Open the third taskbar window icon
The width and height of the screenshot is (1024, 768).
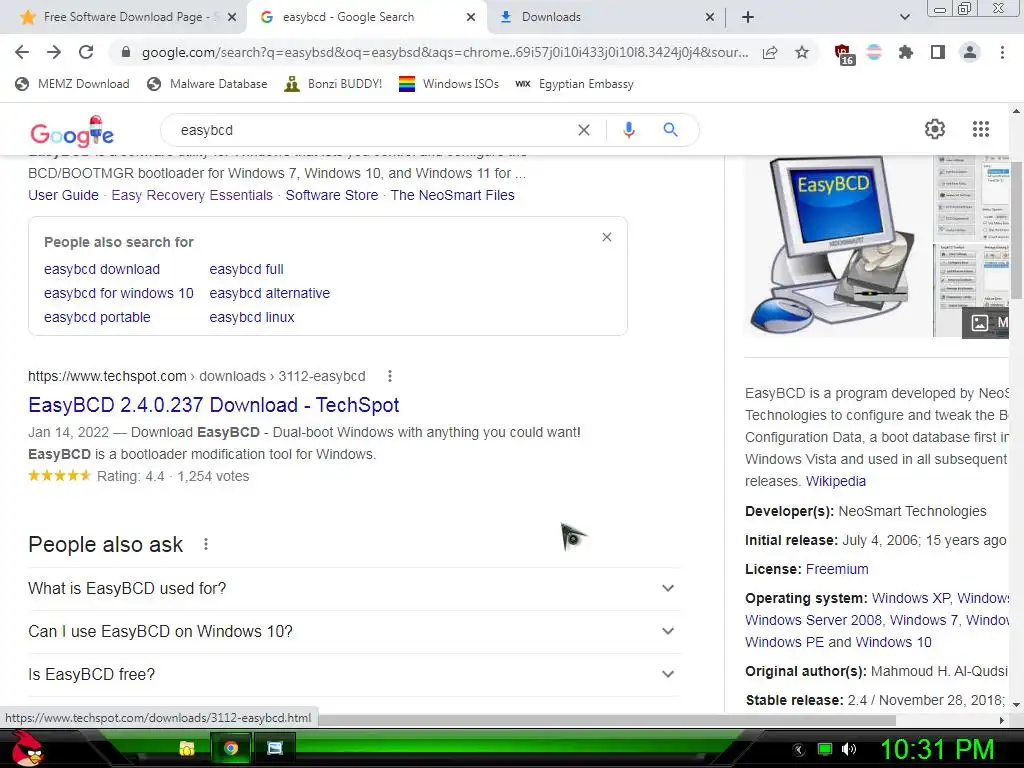pyautogui.click(x=275, y=748)
